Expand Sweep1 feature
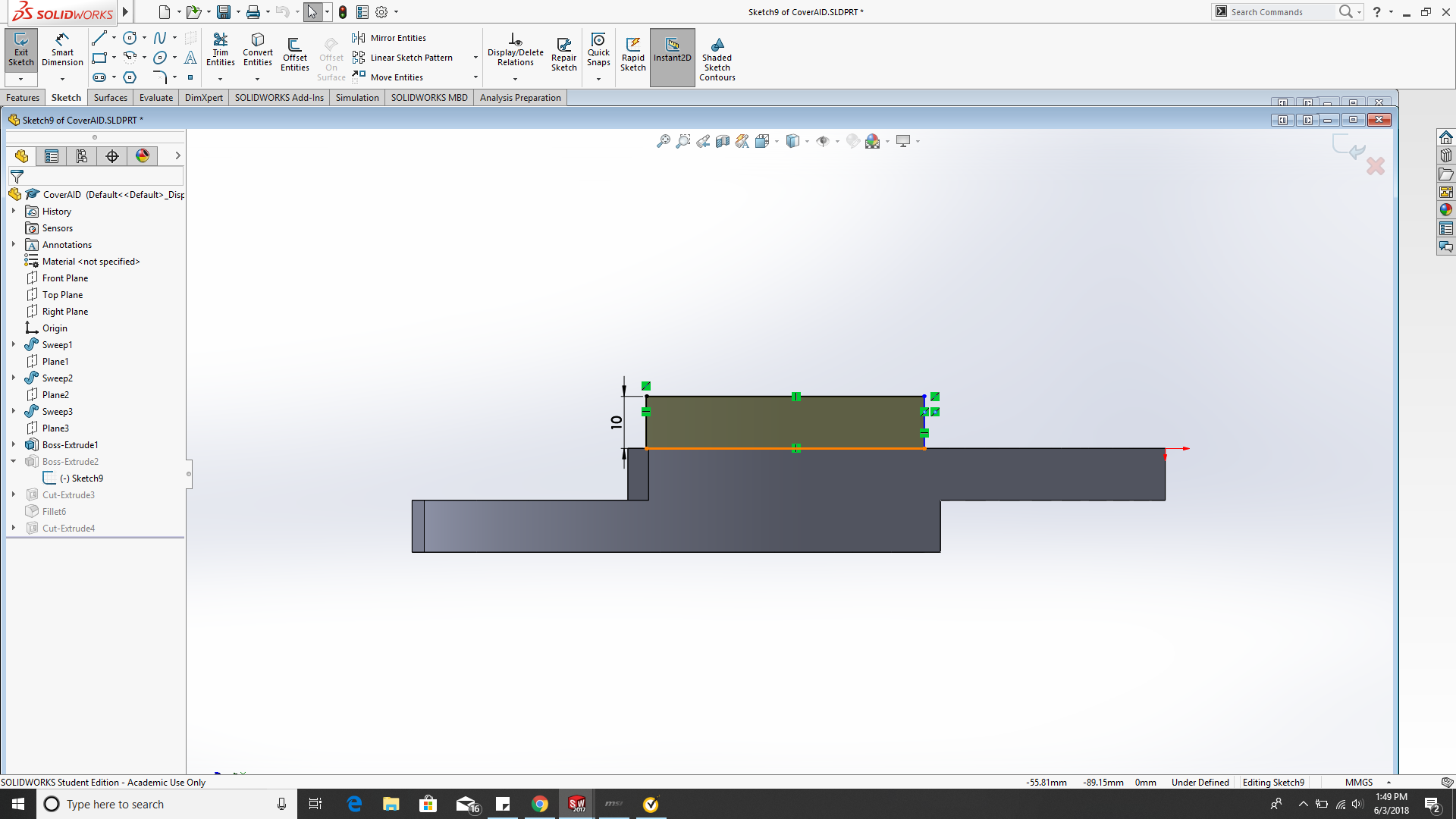Screen dimensions: 1456x819 click(x=14, y=344)
